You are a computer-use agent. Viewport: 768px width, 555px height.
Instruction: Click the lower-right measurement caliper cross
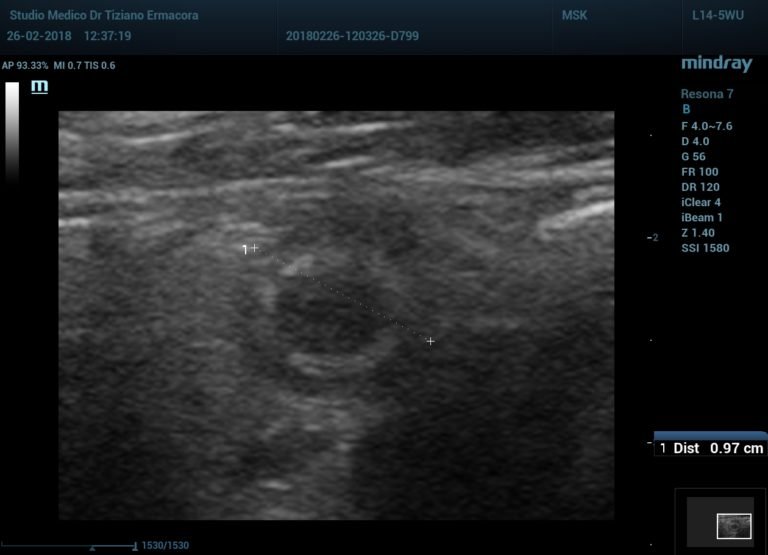(x=431, y=342)
